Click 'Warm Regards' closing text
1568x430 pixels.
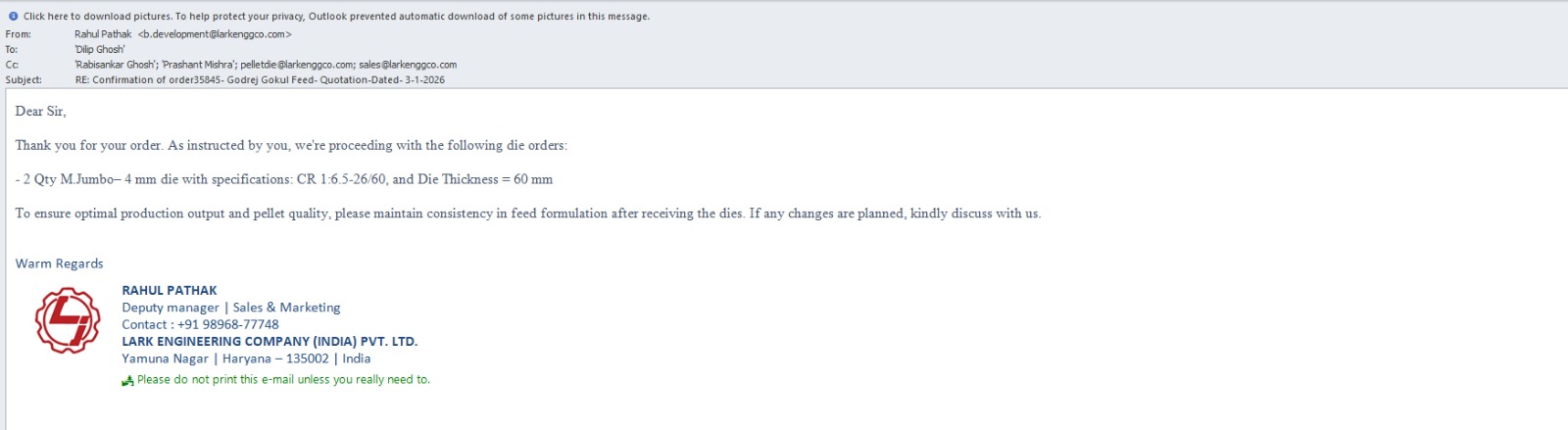click(x=60, y=263)
